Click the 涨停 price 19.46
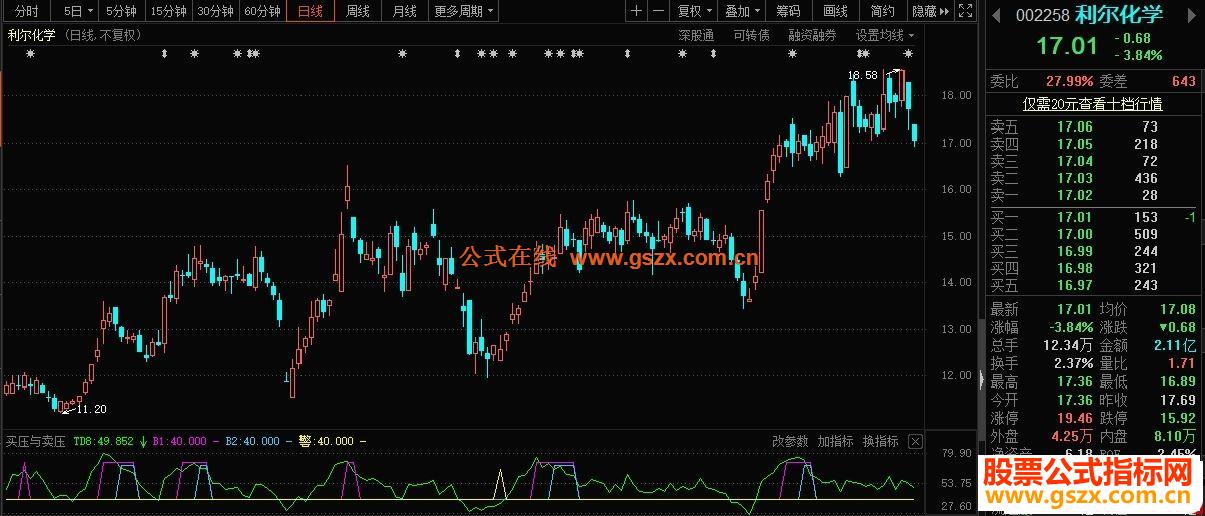Image resolution: width=1205 pixels, height=516 pixels. click(1074, 418)
